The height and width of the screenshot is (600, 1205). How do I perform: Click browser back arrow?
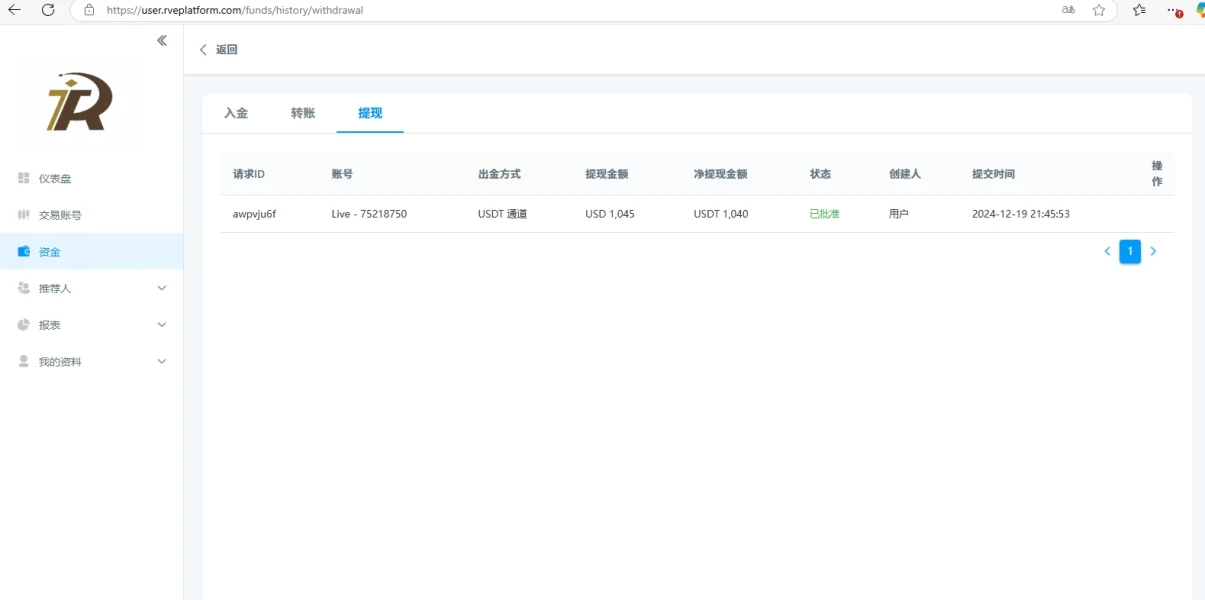coord(15,10)
